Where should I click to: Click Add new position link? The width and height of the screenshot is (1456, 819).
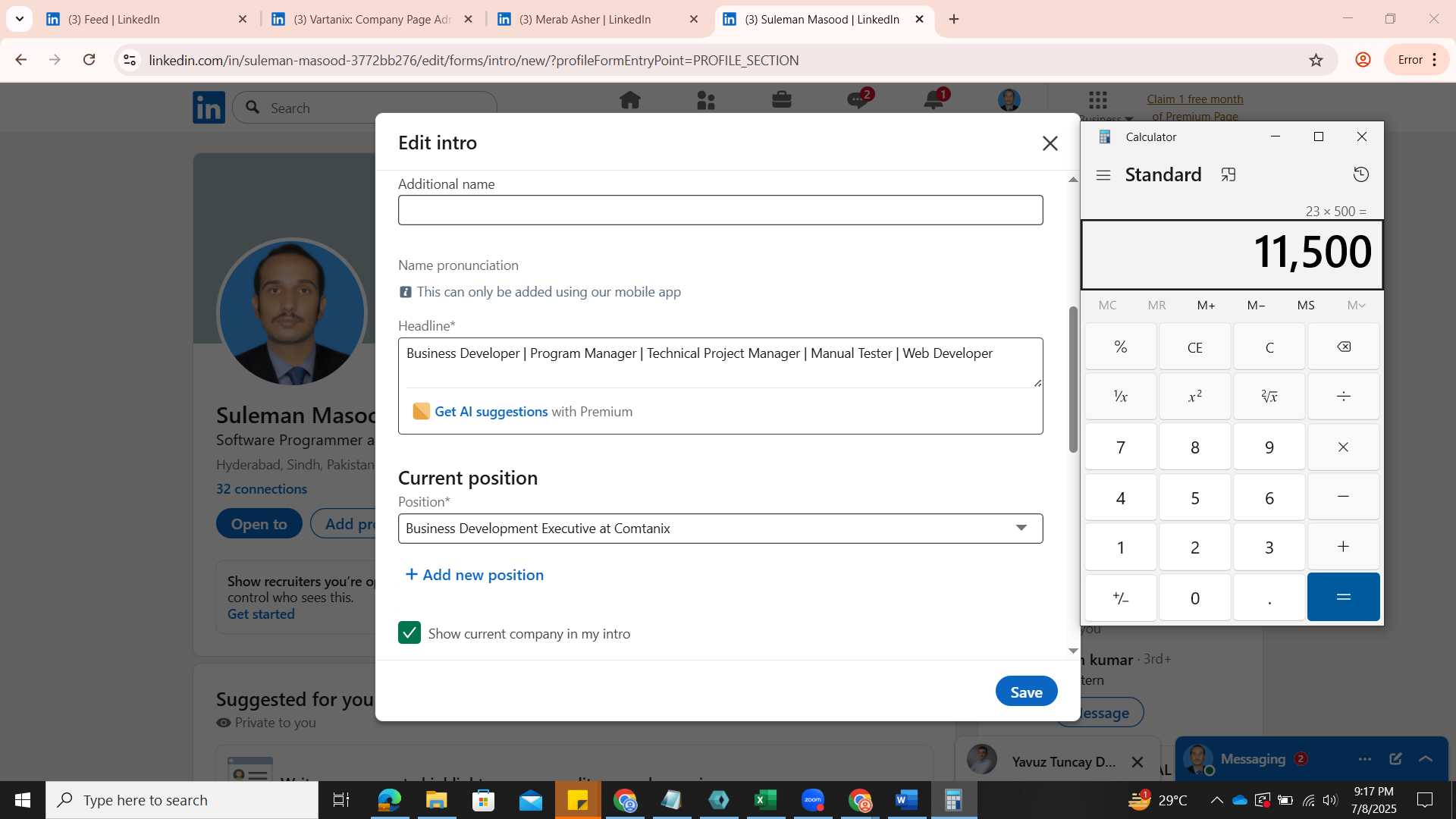coord(475,575)
